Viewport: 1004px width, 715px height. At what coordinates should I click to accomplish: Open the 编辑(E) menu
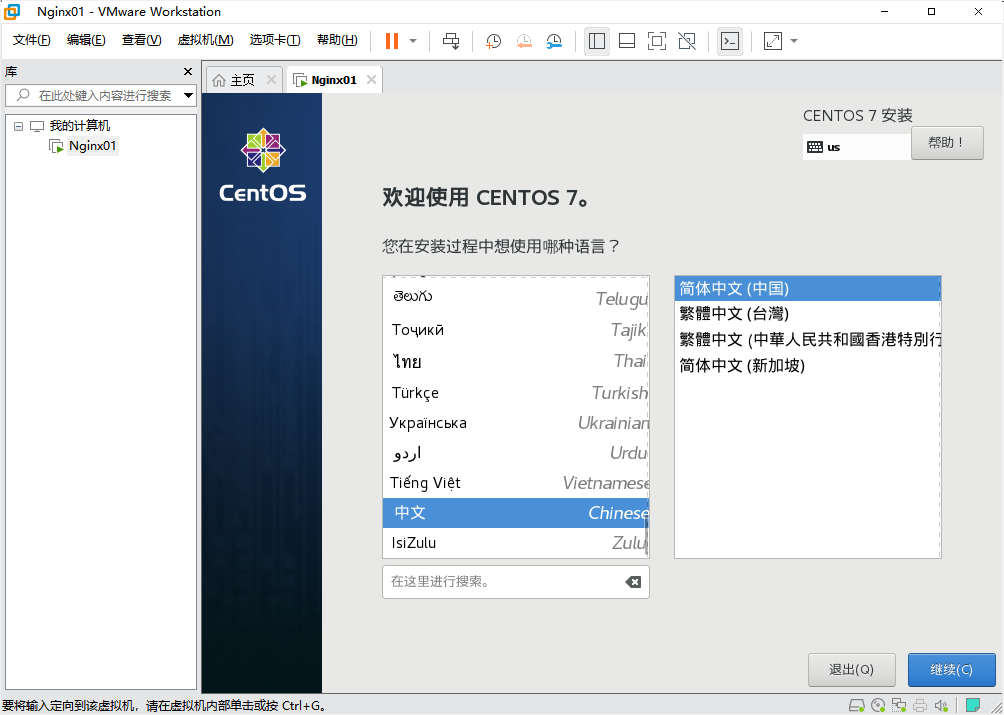point(86,40)
